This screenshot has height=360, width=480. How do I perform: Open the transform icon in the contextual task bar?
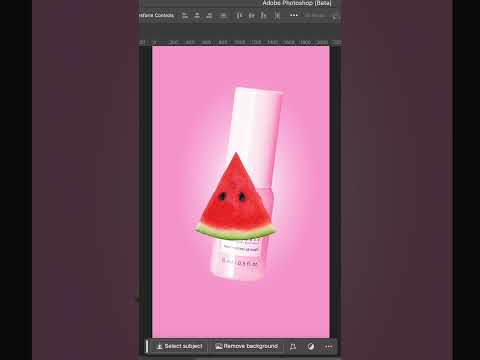coord(293,347)
